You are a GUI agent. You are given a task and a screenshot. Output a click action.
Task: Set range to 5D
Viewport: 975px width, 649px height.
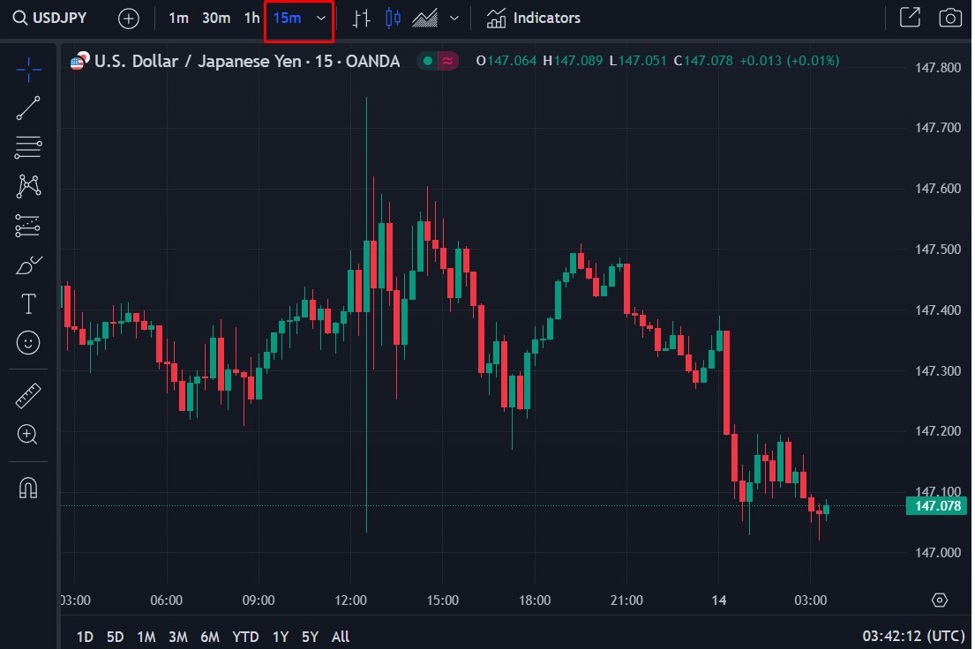115,637
